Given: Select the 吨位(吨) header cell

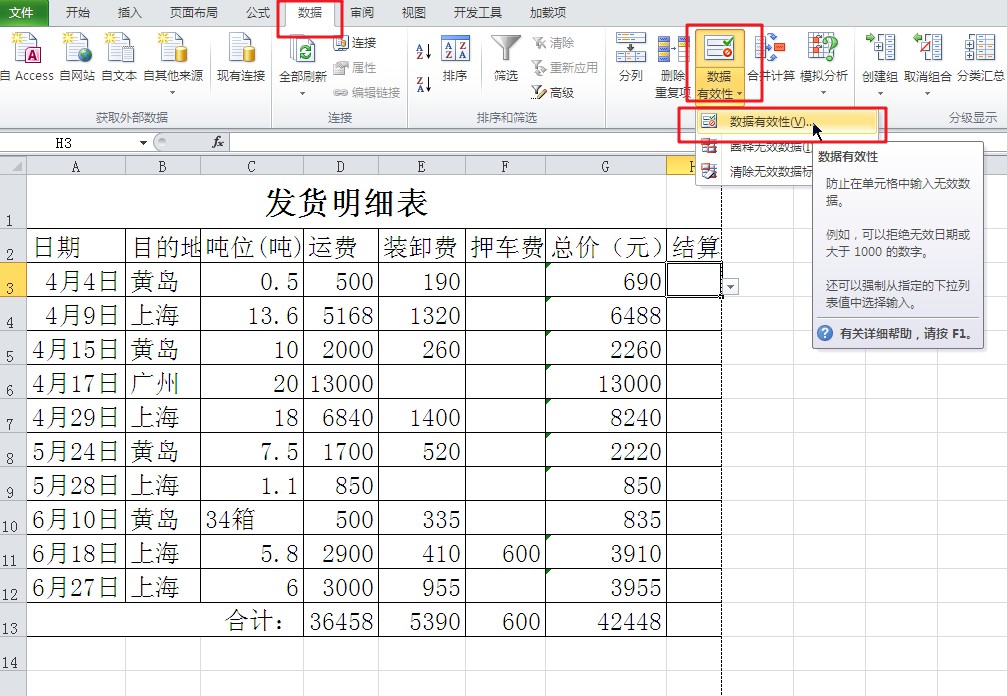Looking at the screenshot, I should (x=252, y=245).
